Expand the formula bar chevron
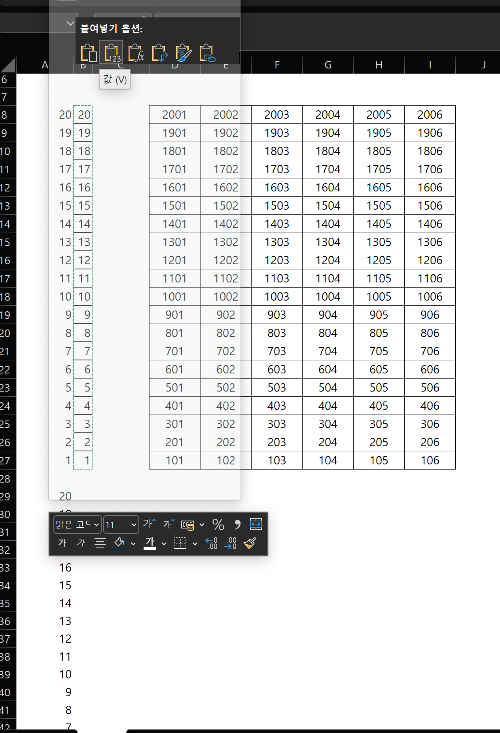The image size is (500, 733). [x=70, y=23]
